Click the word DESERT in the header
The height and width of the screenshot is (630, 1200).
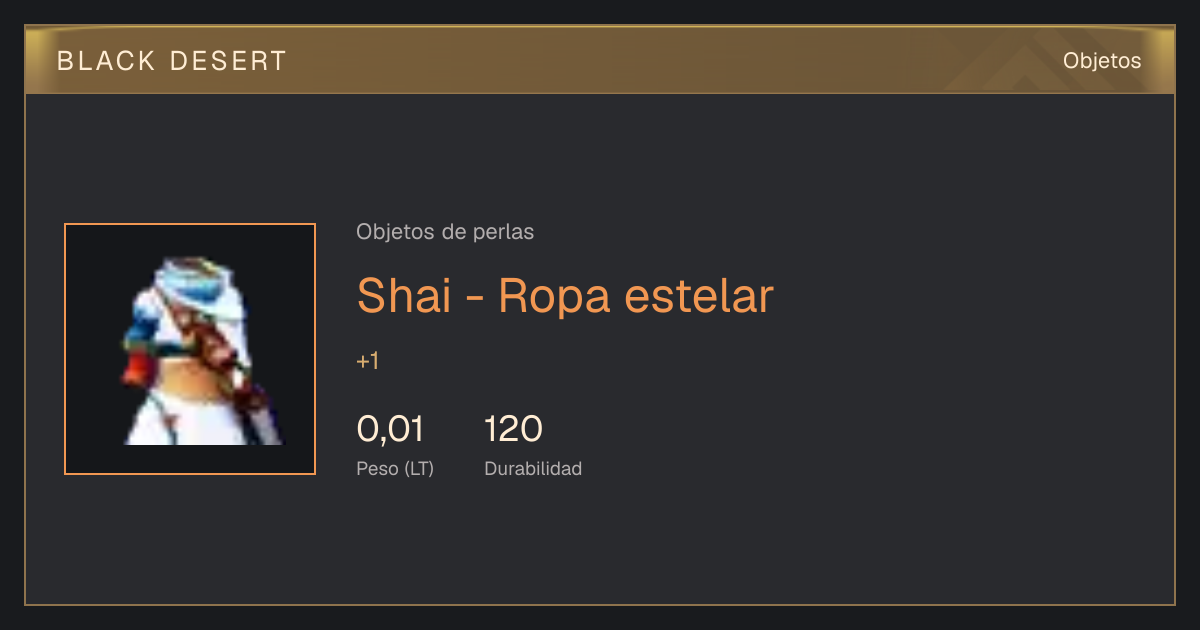tap(228, 61)
